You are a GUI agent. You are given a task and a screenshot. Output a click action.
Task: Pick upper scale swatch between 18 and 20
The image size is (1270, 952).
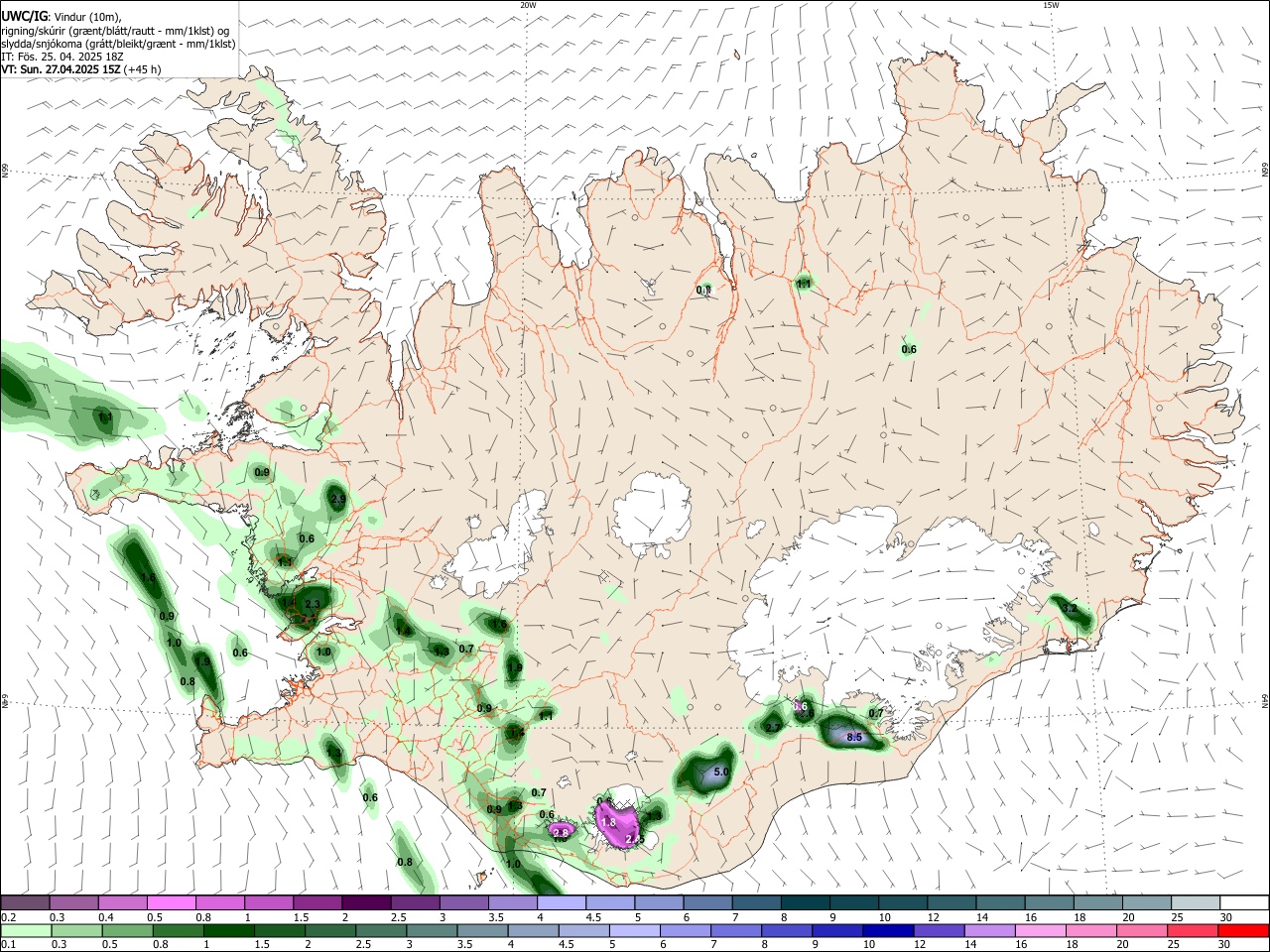pyautogui.click(x=1099, y=903)
